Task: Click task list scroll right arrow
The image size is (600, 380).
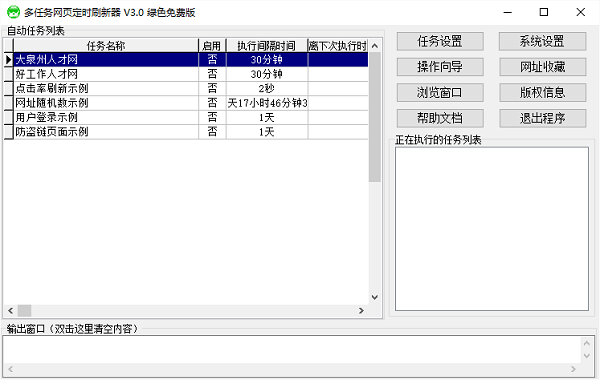Action: [x=361, y=311]
